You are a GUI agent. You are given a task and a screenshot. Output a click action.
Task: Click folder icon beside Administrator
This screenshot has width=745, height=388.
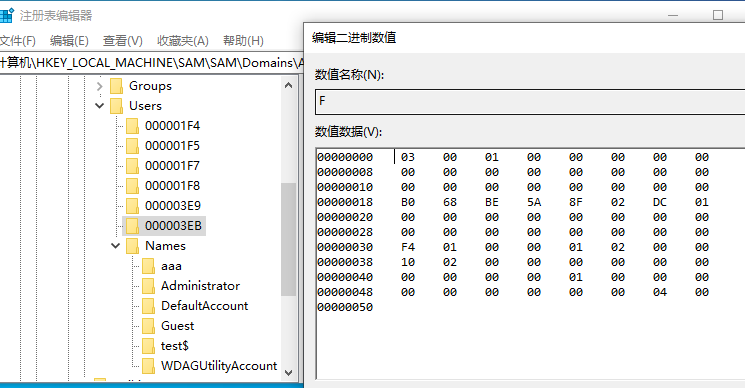[x=149, y=286]
